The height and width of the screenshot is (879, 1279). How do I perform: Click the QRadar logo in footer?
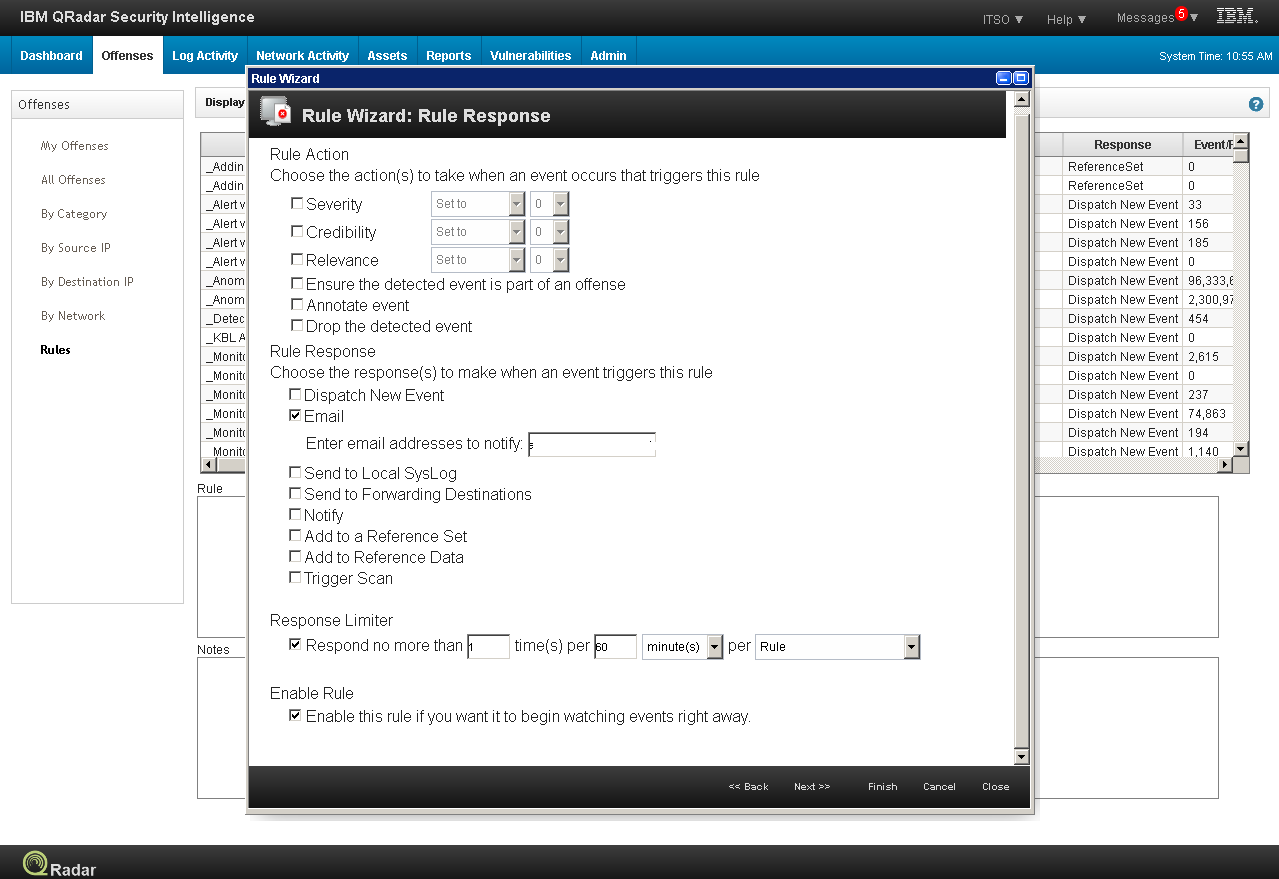coord(60,863)
